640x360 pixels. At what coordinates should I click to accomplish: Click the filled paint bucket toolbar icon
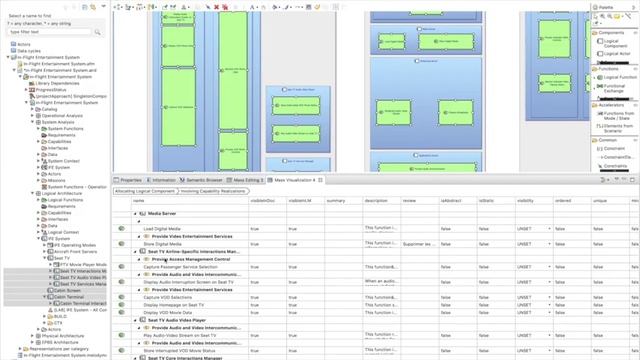coord(275,7)
